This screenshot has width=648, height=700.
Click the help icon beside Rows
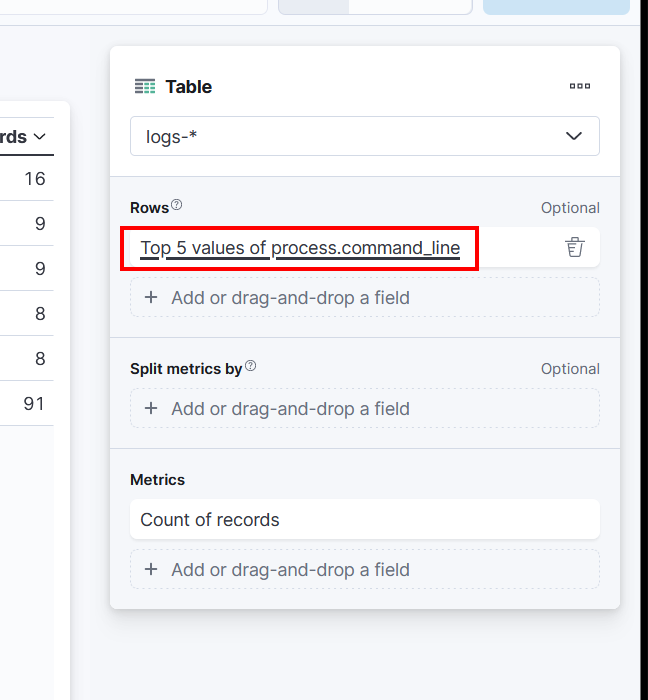(177, 205)
